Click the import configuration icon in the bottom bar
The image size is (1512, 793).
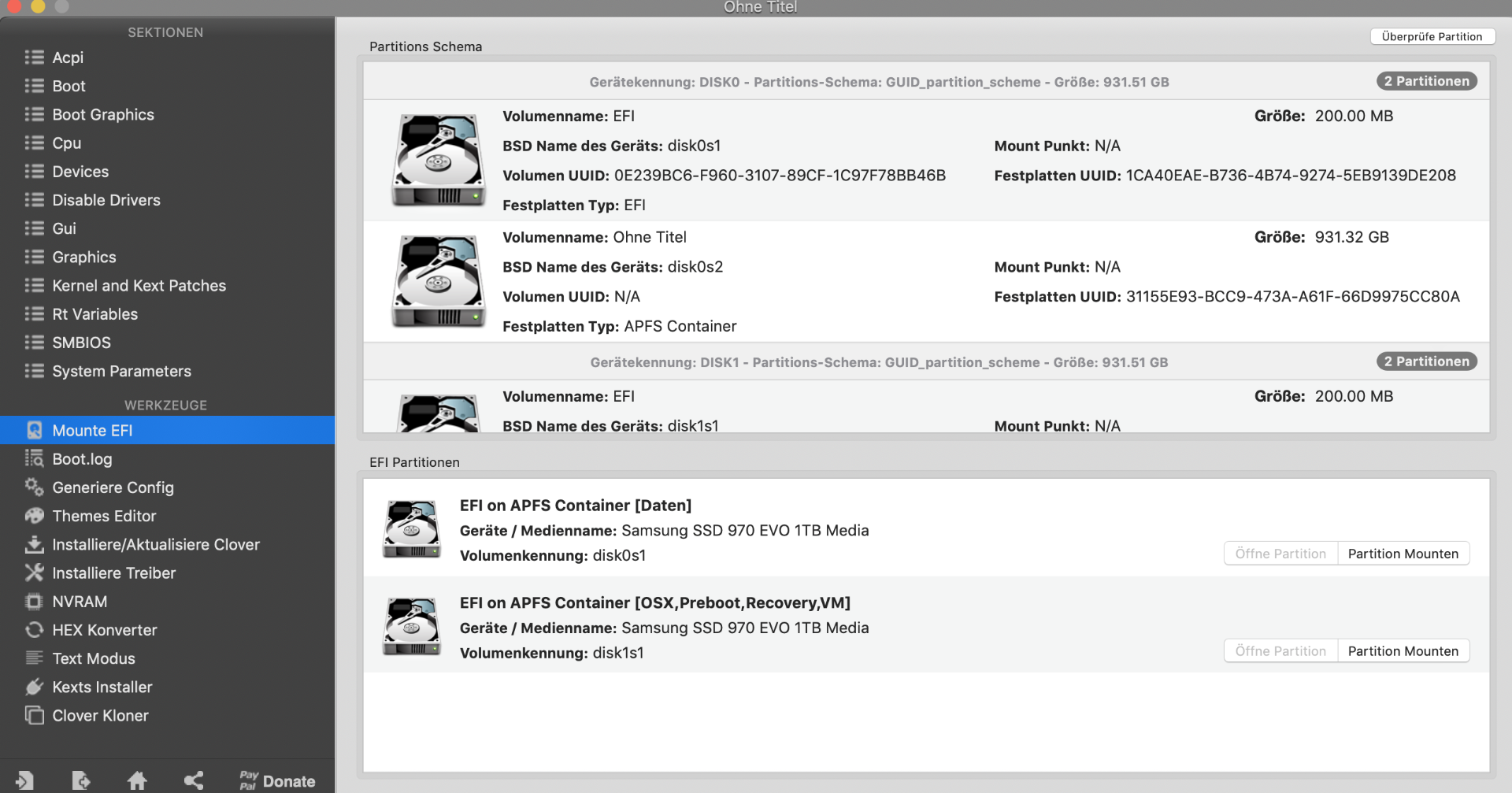(24, 780)
